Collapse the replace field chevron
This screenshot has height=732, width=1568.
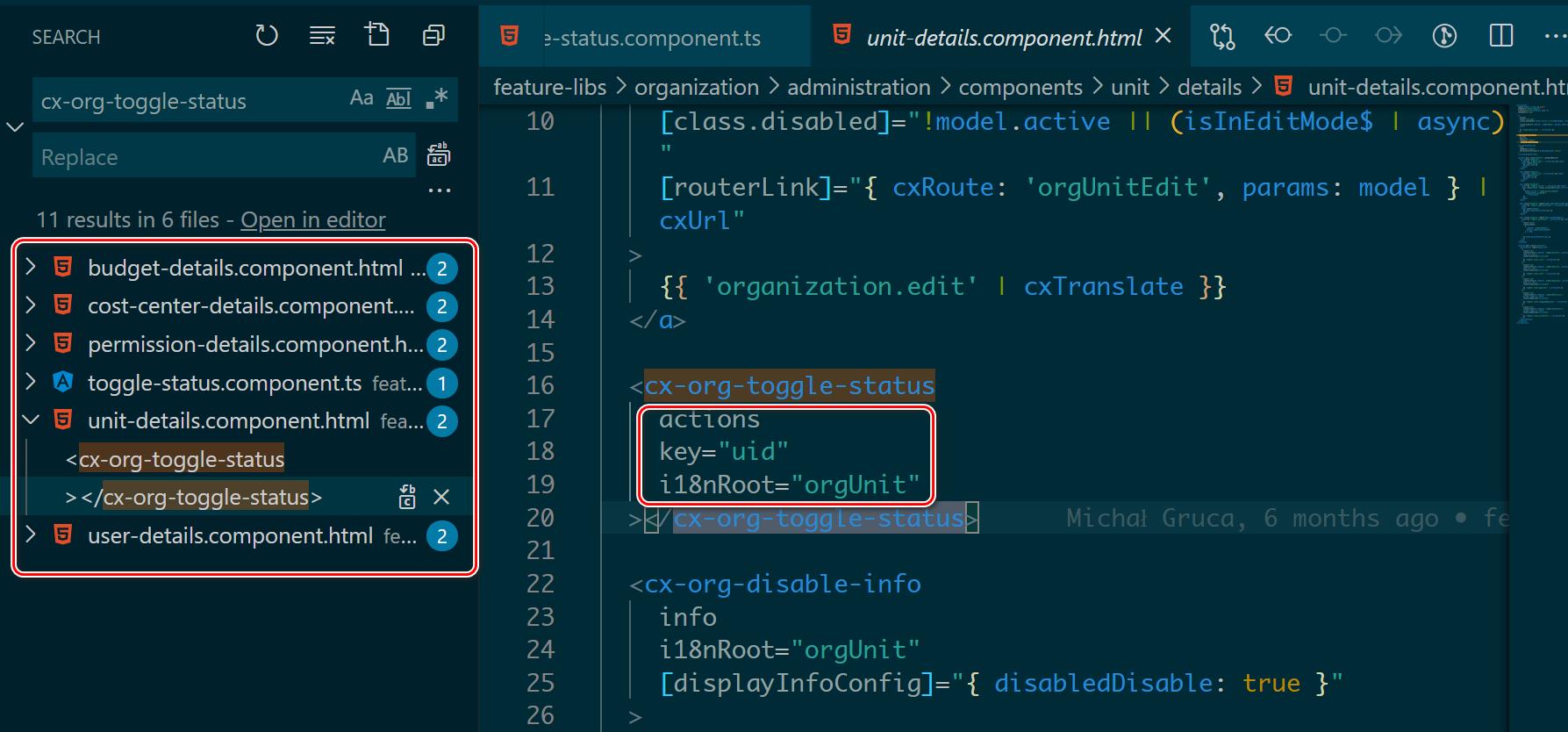click(x=15, y=127)
